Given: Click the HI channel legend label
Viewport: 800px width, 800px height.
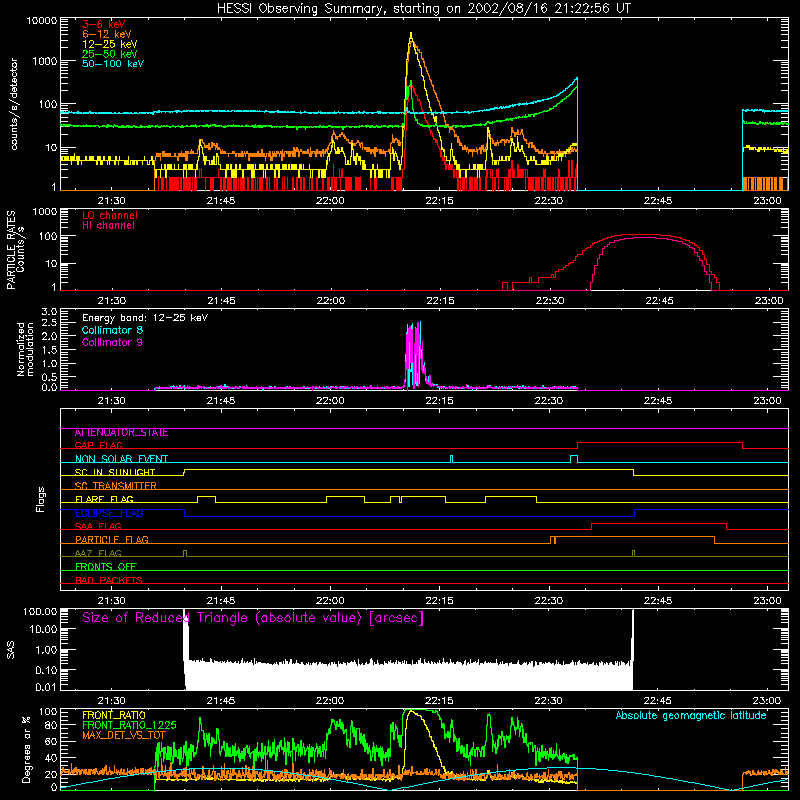Looking at the screenshot, I should click(x=108, y=226).
